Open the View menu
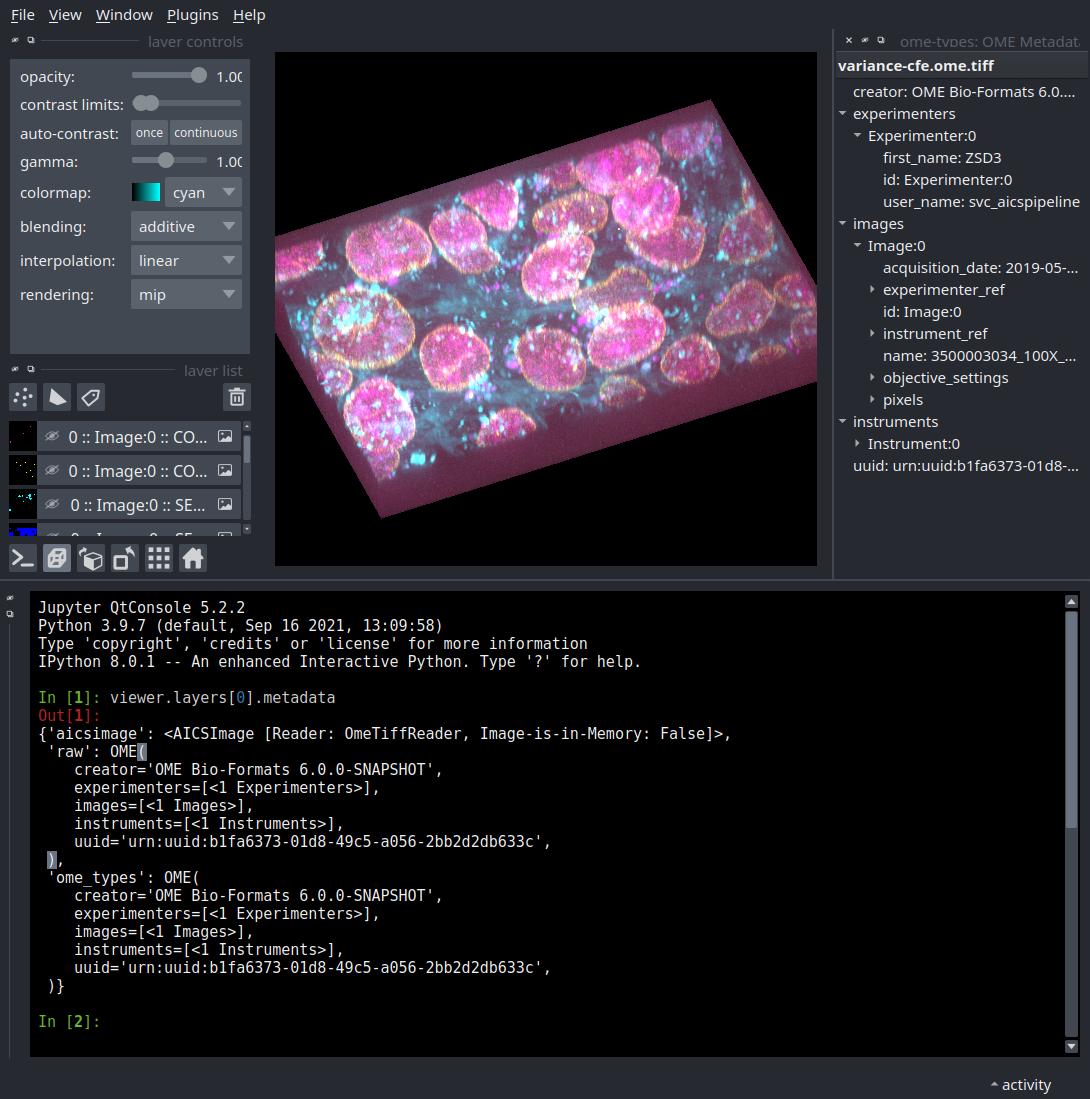The width and height of the screenshot is (1090, 1099). pos(65,14)
